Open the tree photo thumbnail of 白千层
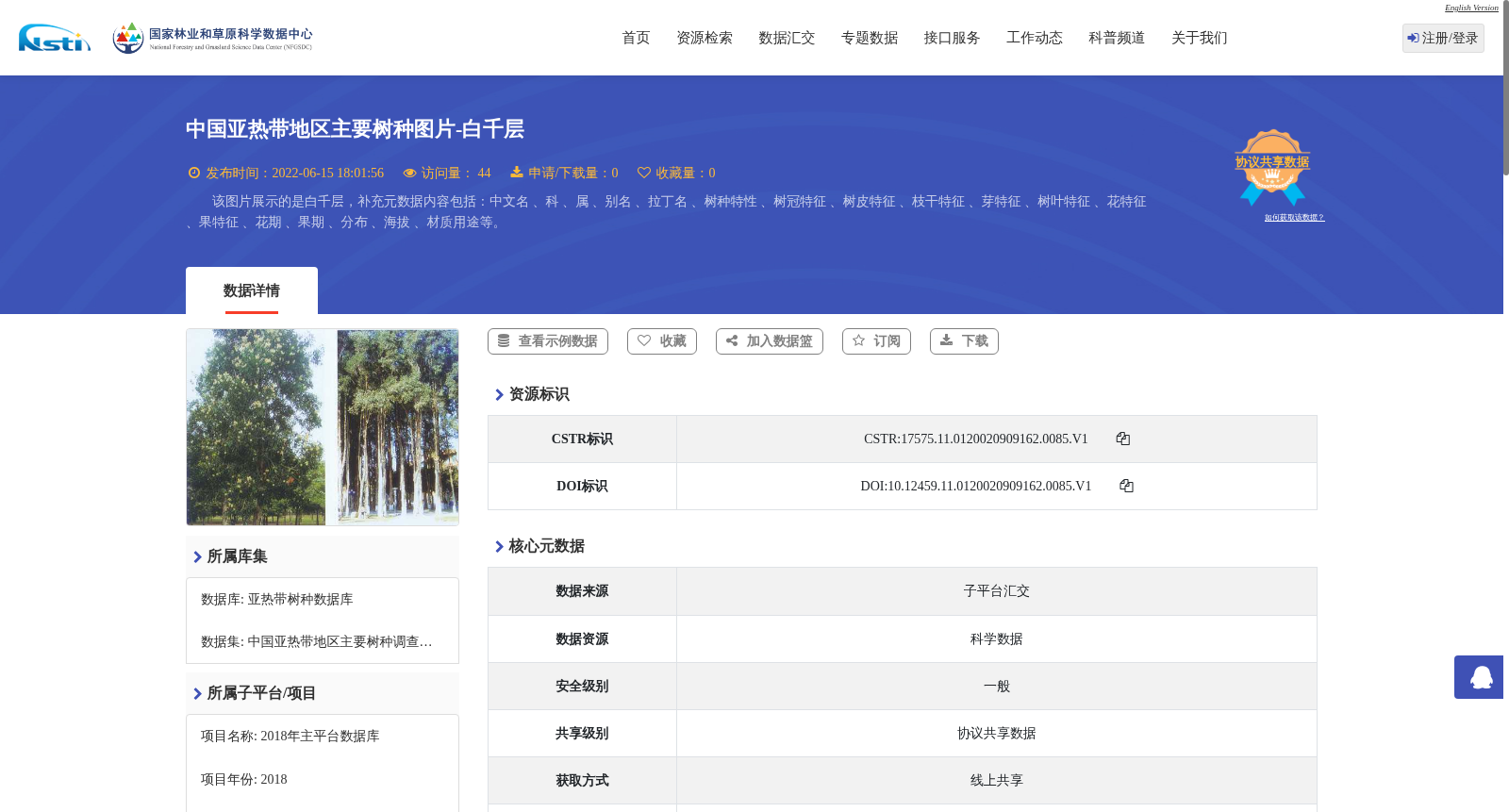This screenshot has width=1509, height=812. [x=323, y=427]
